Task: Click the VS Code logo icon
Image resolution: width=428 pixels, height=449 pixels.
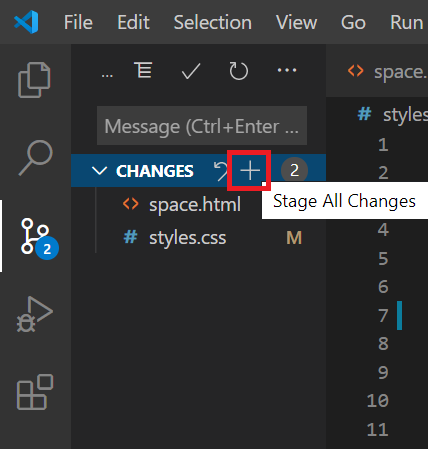Action: click(27, 22)
